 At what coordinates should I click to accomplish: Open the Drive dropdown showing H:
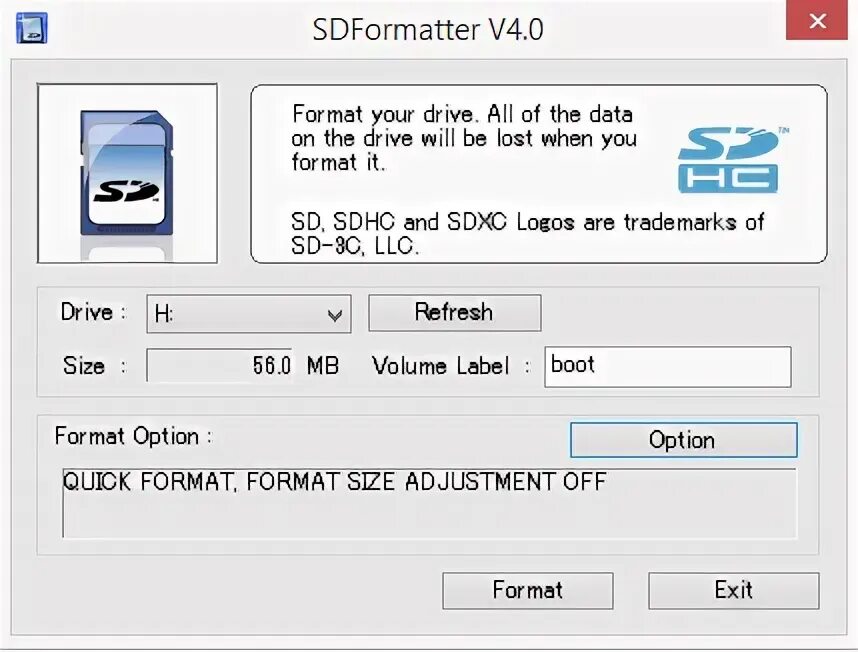pyautogui.click(x=249, y=314)
